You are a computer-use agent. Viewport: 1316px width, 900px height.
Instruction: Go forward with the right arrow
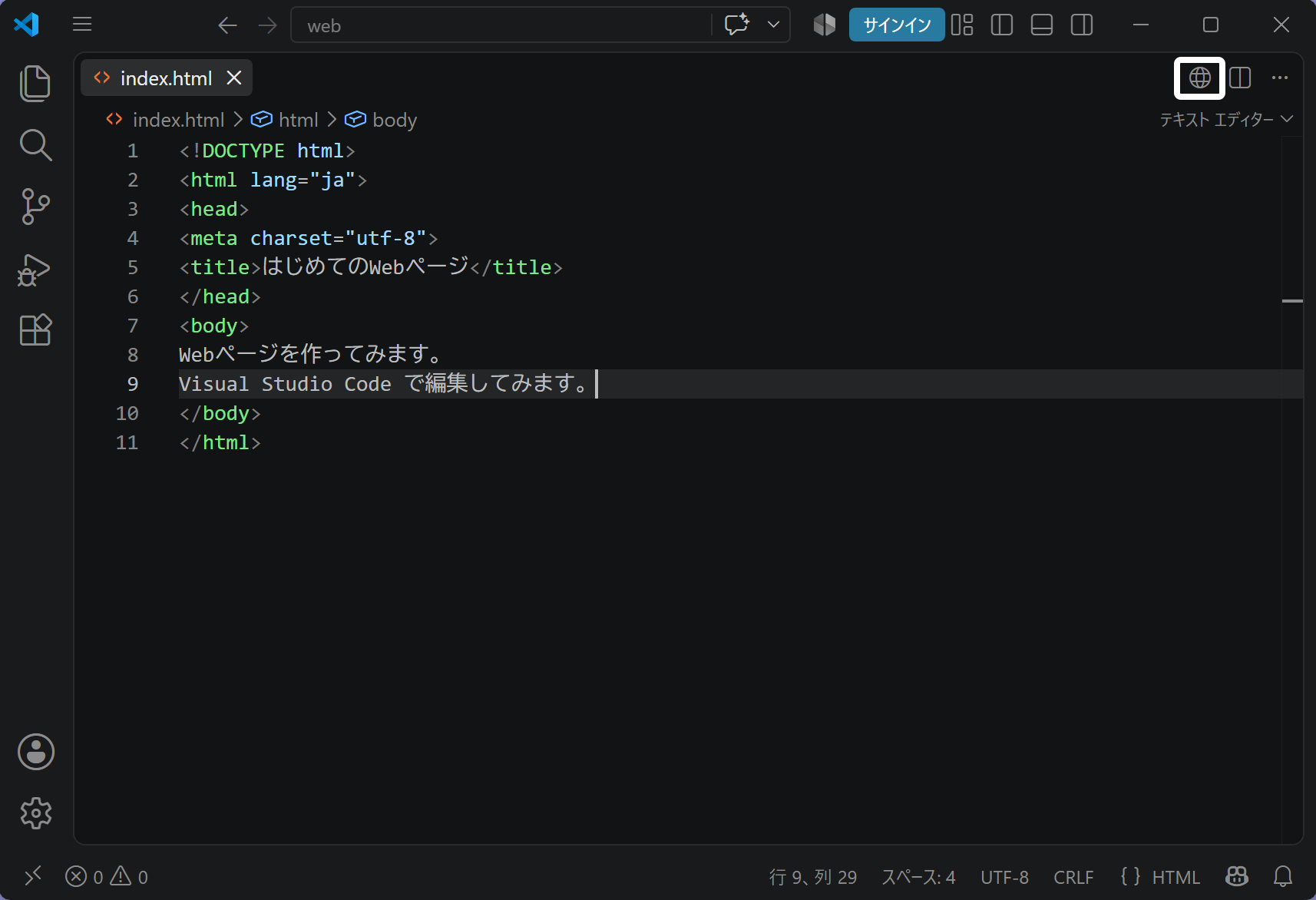267,25
